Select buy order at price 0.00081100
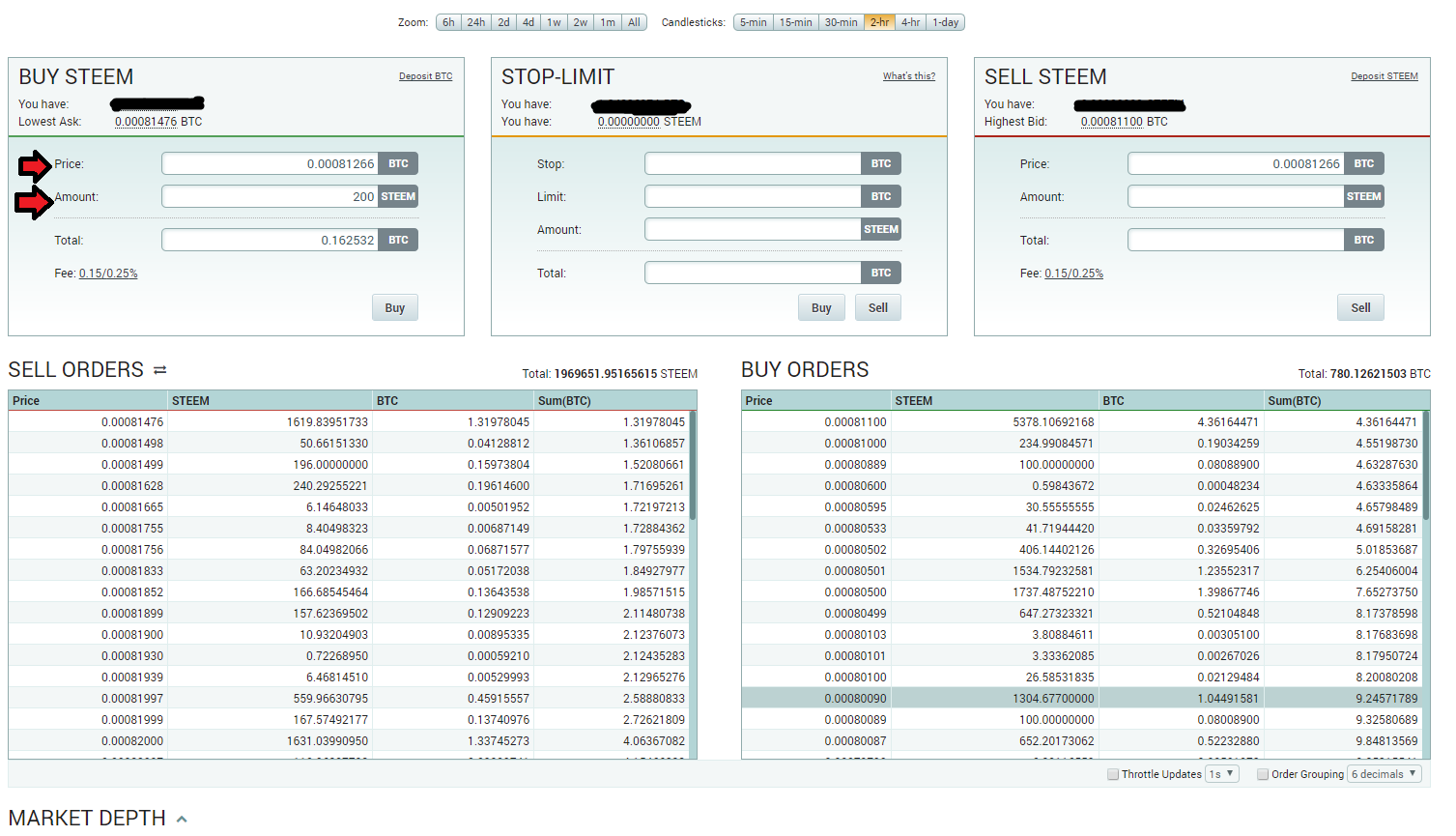 1082,422
